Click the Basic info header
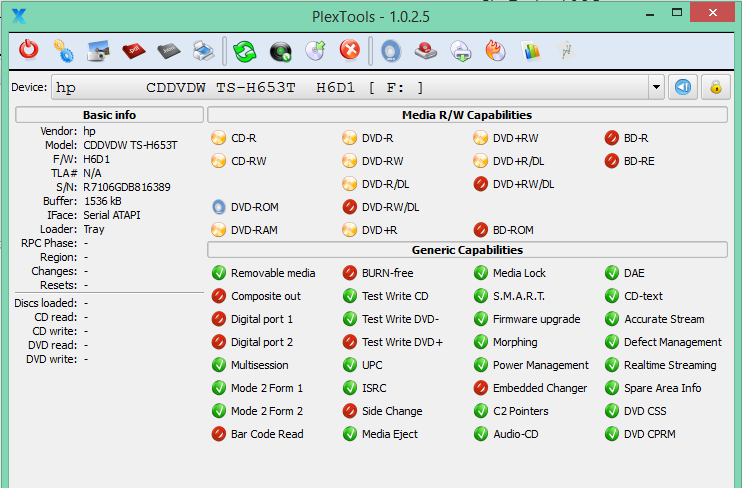 pyautogui.click(x=109, y=115)
